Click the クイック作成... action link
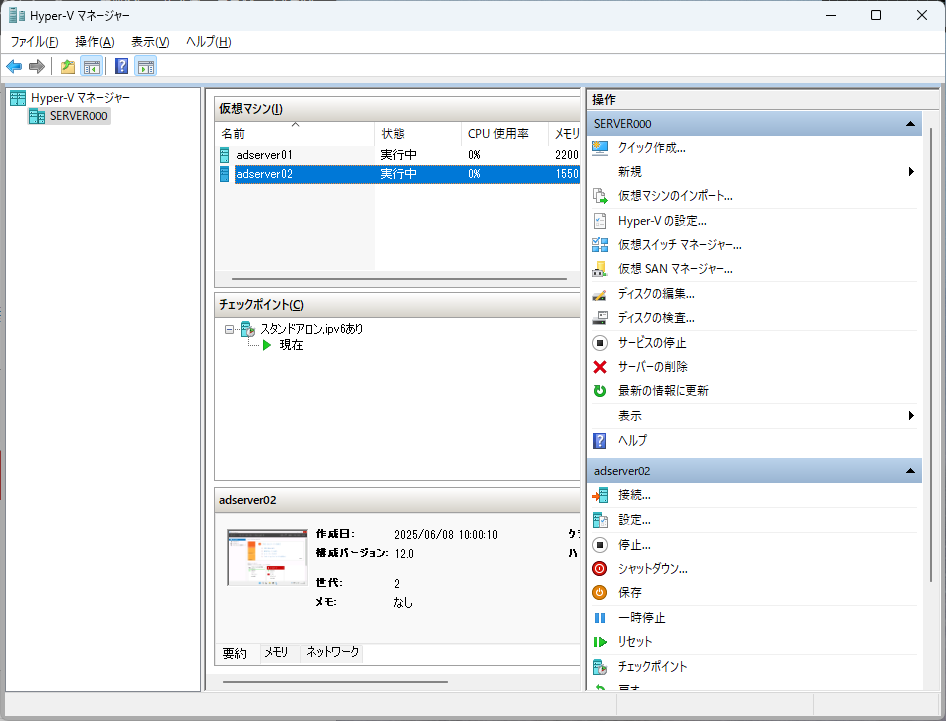Screen dimensions: 946x721 652,148
